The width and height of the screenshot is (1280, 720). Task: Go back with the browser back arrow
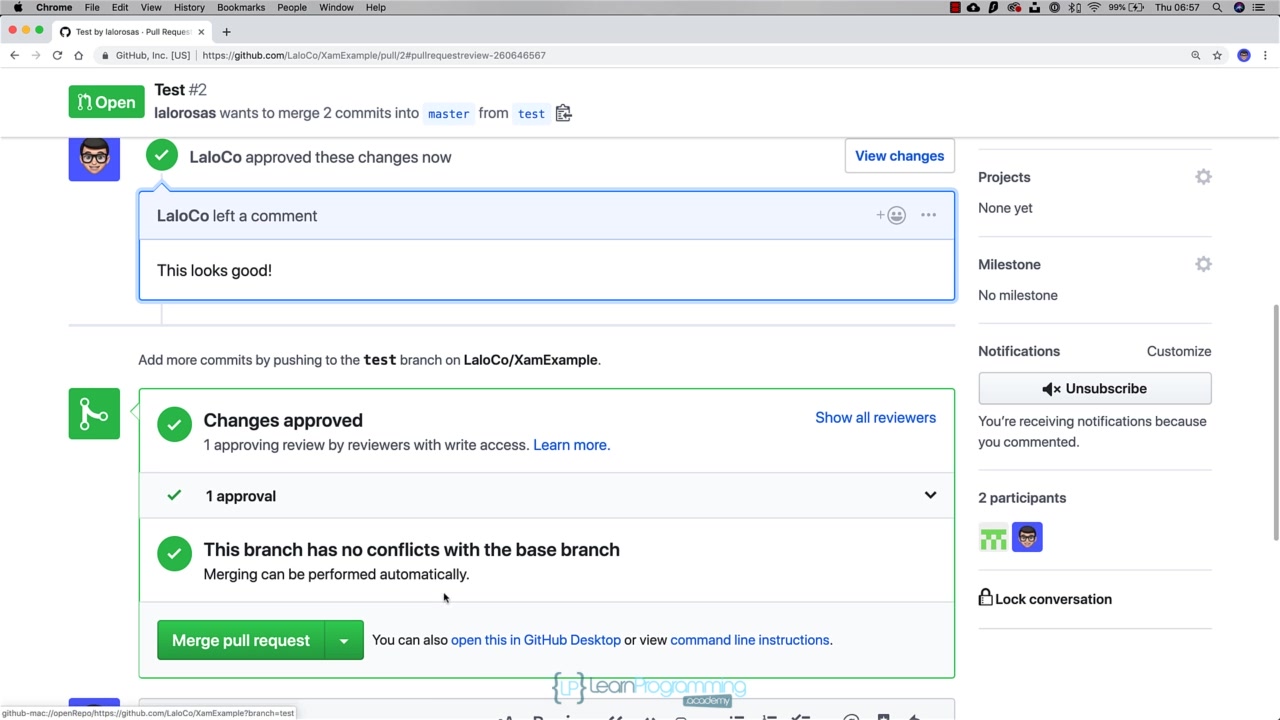(x=14, y=55)
